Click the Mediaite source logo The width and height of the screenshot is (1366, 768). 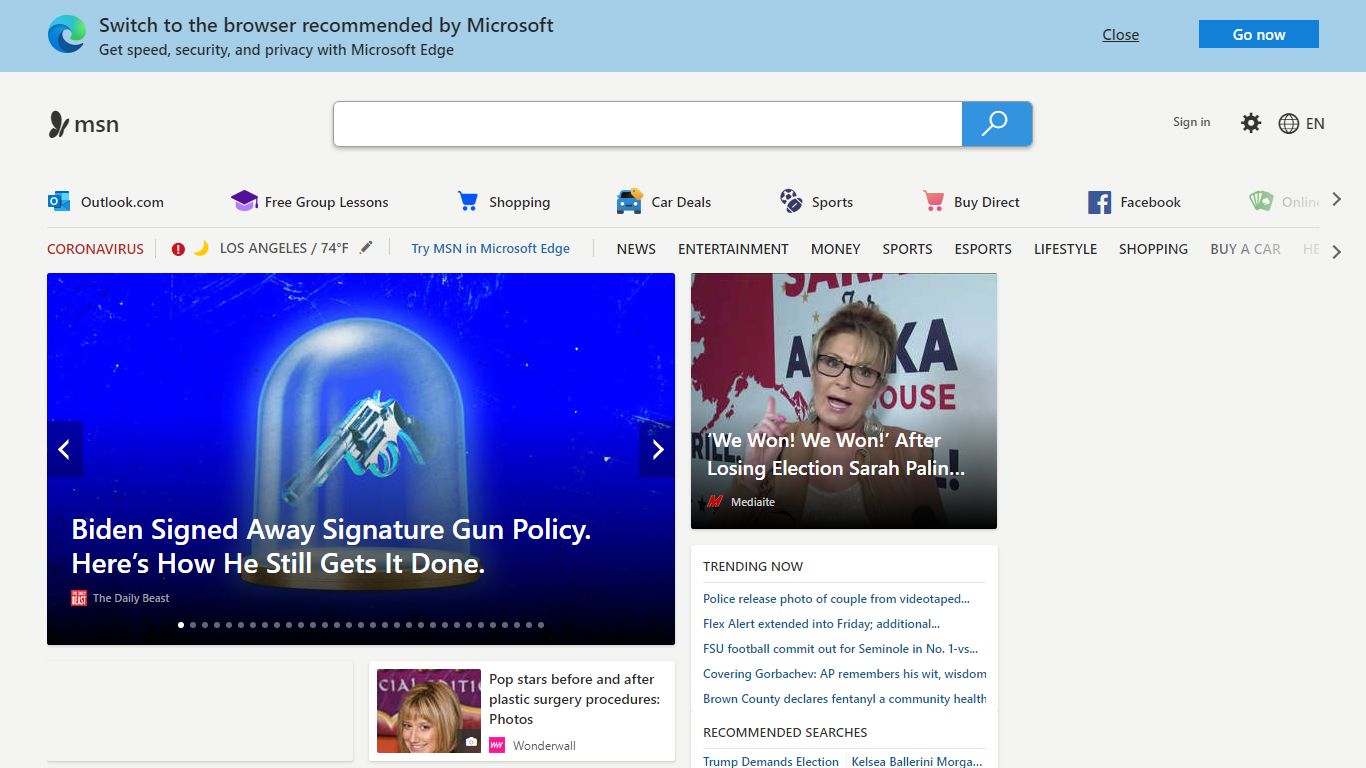click(x=714, y=502)
